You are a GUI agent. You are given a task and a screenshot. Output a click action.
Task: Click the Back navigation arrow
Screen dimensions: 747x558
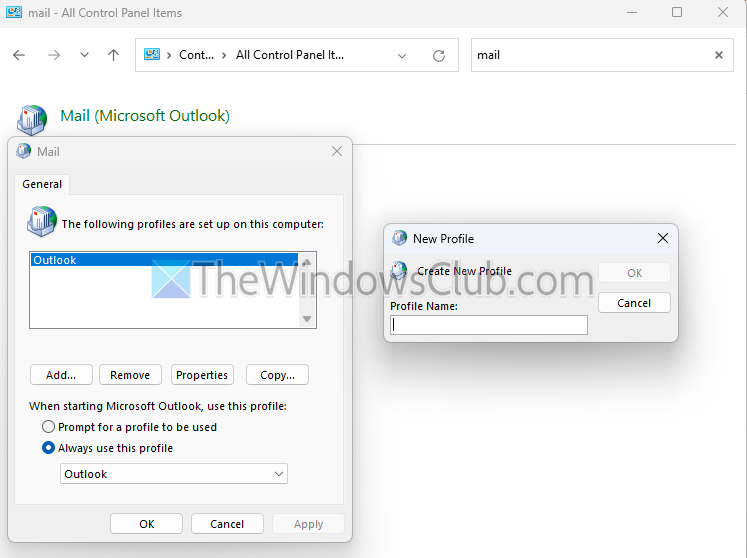[x=19, y=55]
